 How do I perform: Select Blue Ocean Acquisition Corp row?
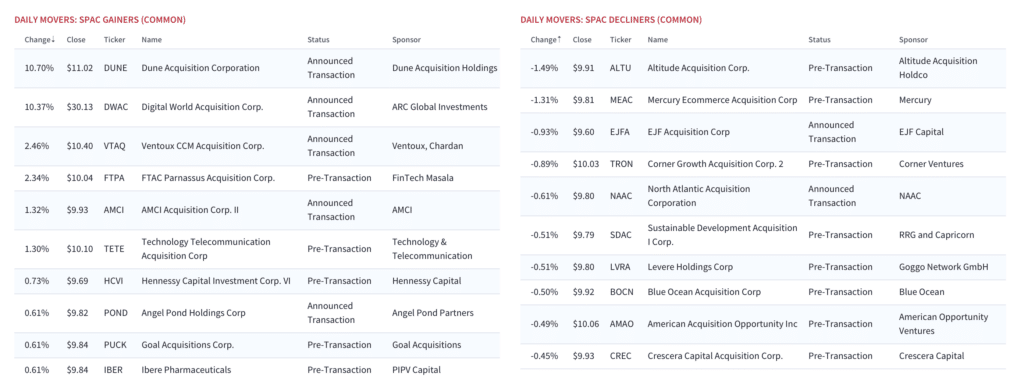pos(763,292)
